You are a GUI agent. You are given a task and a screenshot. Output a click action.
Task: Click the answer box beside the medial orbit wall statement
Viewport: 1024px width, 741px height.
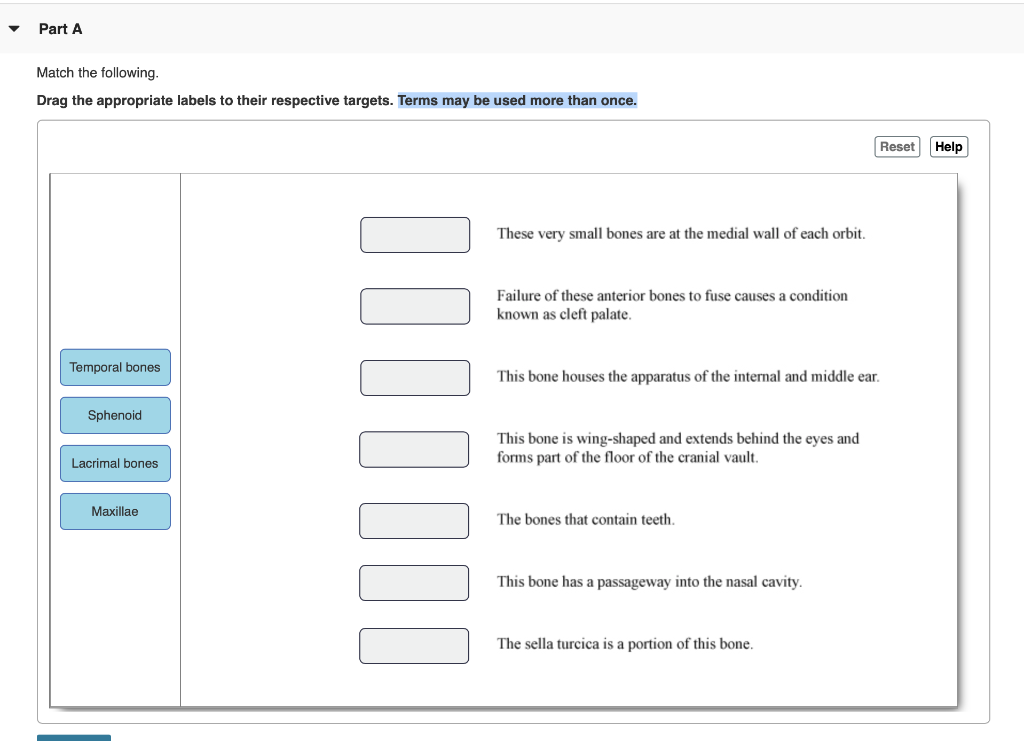pos(414,234)
